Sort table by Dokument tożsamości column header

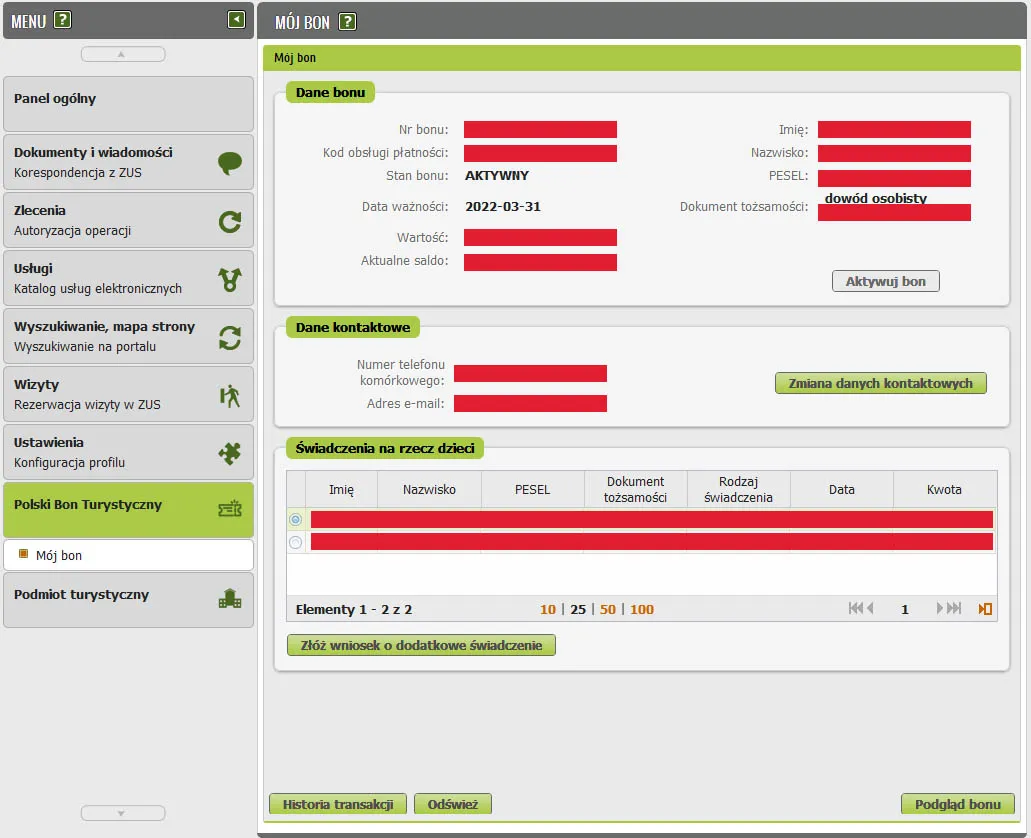pyautogui.click(x=636, y=489)
